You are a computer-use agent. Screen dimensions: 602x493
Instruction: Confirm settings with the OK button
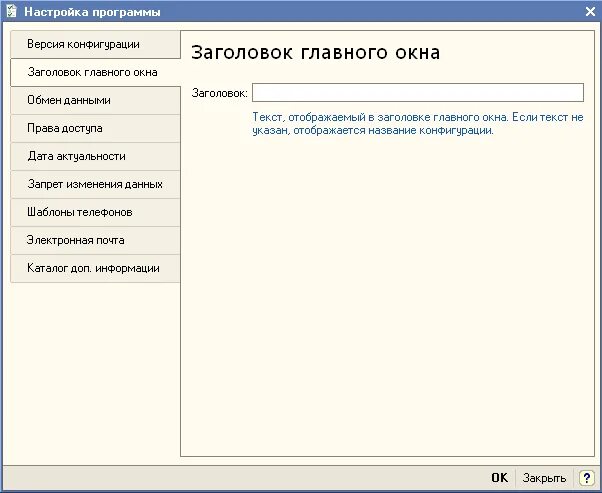click(499, 478)
